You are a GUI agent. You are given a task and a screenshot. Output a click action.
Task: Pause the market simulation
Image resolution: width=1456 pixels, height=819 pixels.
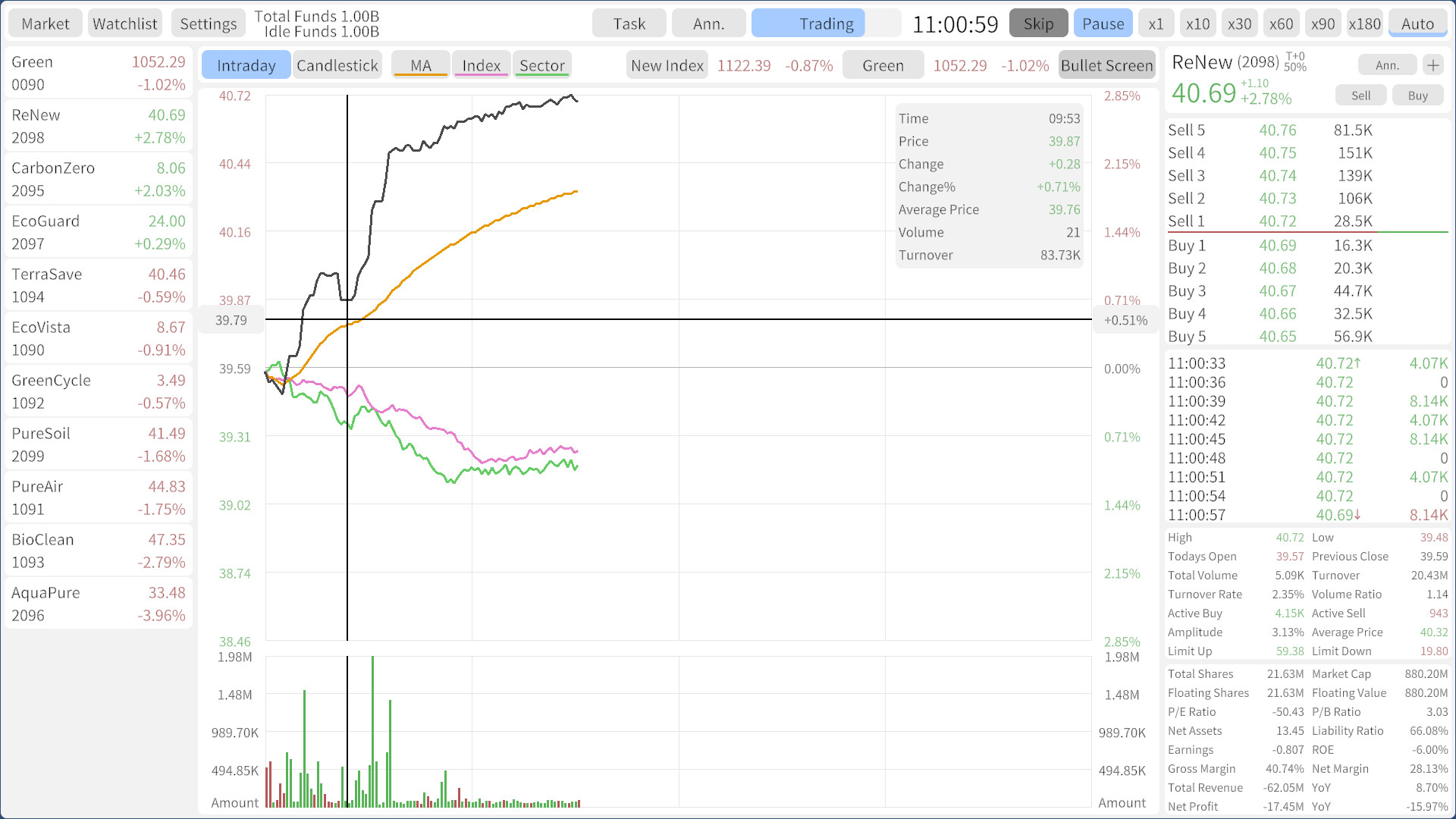pyautogui.click(x=1103, y=23)
